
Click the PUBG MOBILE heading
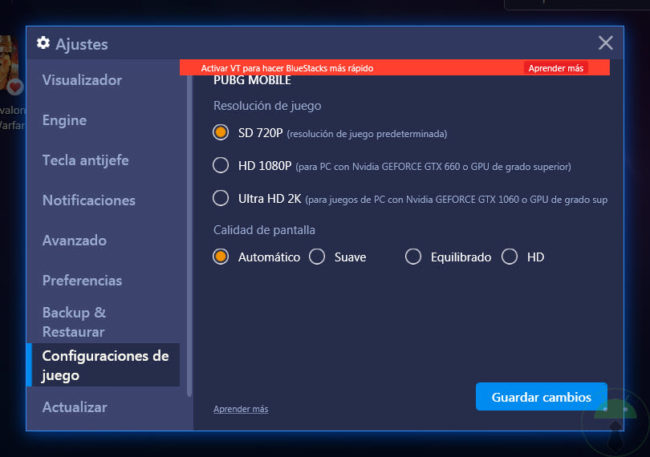click(252, 80)
